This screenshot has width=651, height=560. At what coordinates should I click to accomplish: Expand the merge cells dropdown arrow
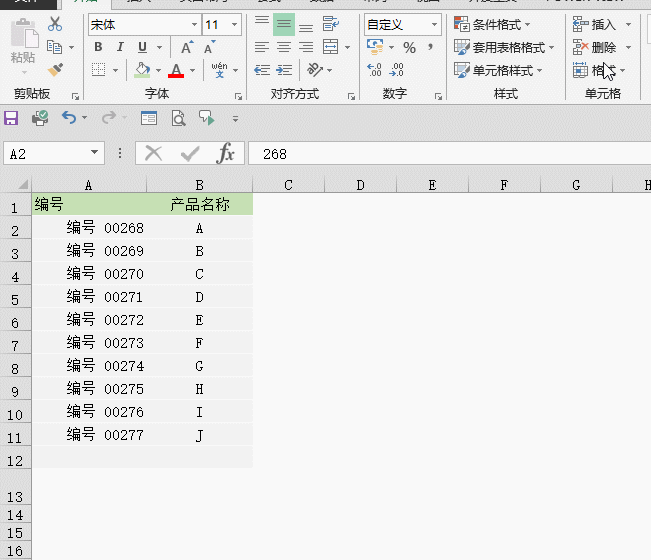(348, 47)
